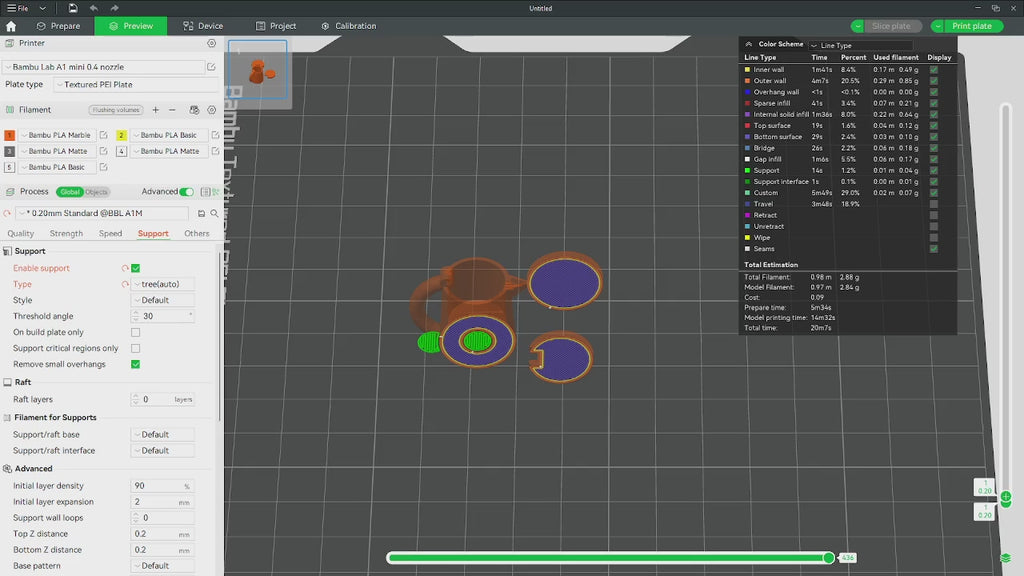
Task: Click the horizontal move slider handle
Action: click(829, 558)
